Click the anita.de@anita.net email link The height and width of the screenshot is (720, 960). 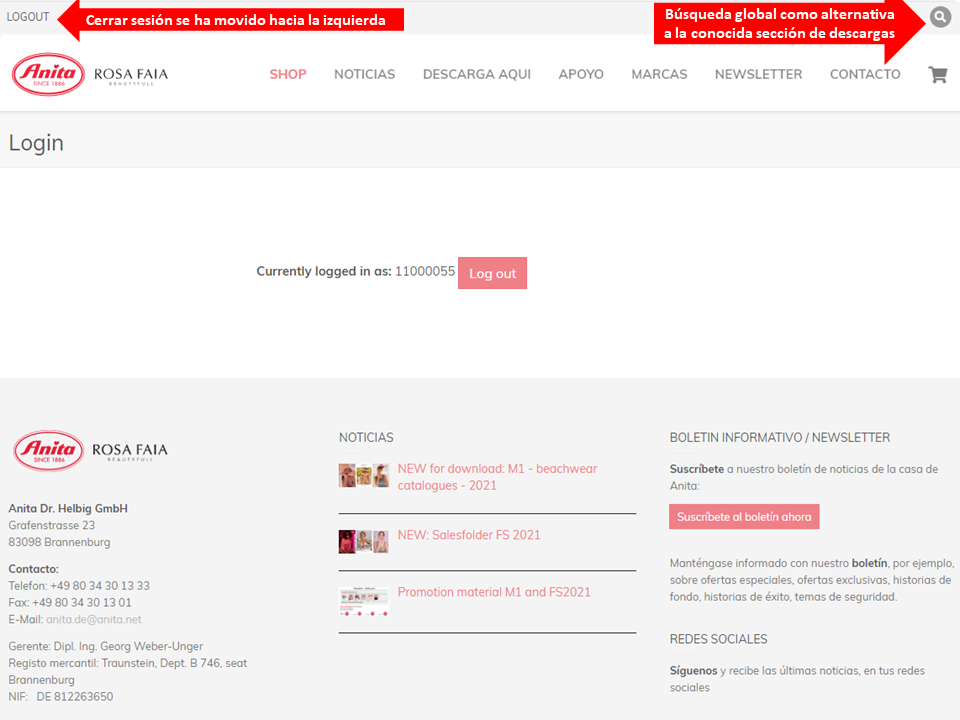point(93,619)
